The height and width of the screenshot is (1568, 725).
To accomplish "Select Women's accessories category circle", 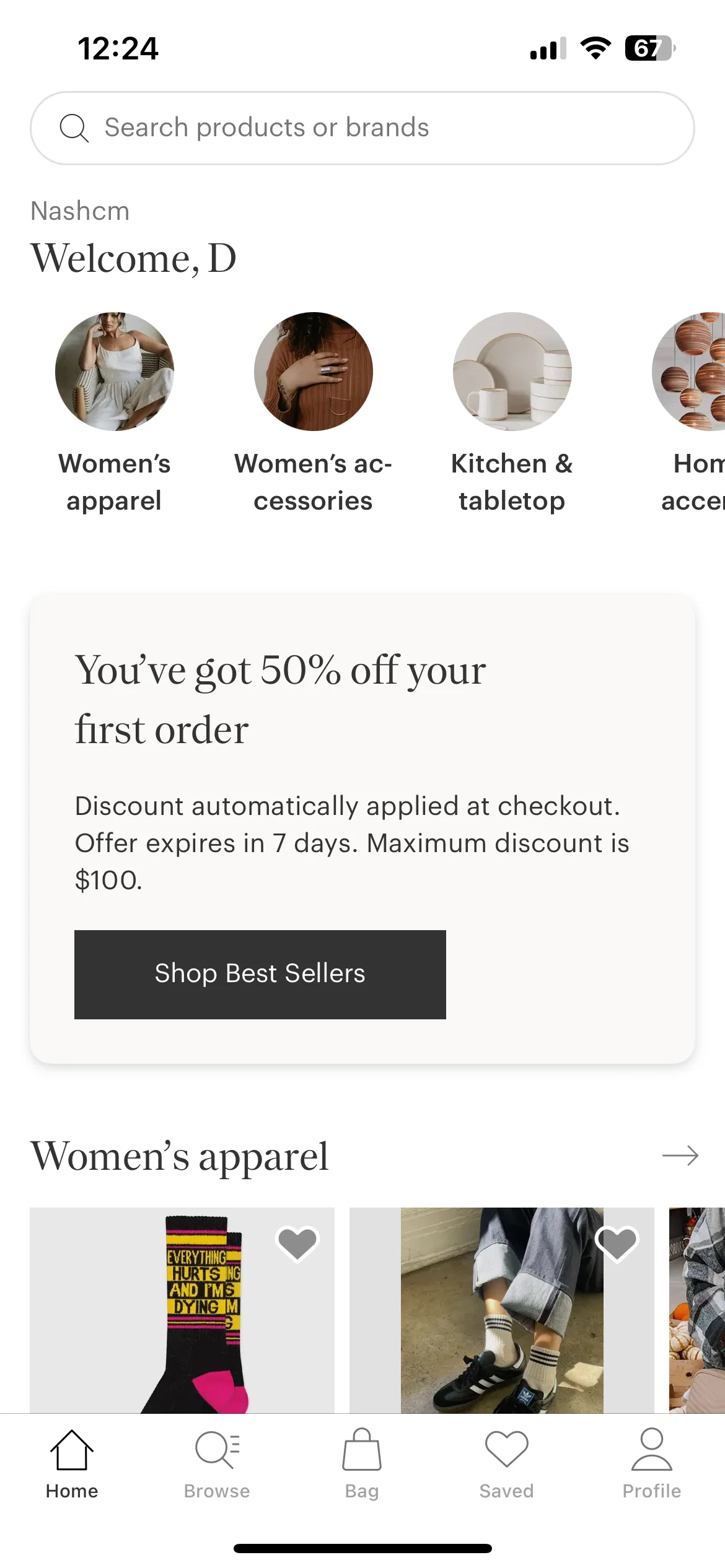I will click(x=314, y=372).
